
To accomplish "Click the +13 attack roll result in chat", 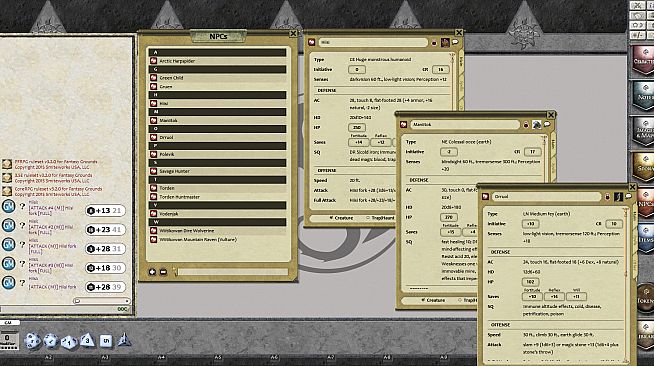I will pos(105,211).
